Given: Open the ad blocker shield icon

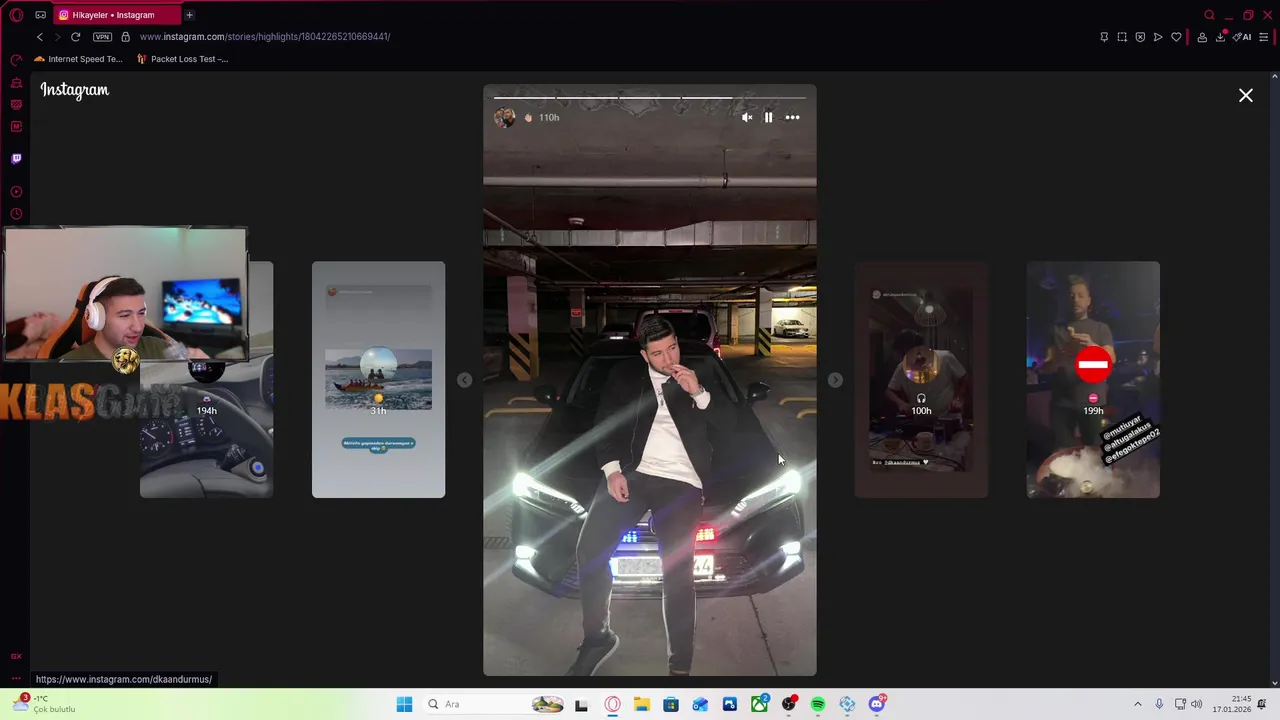Looking at the screenshot, I should pos(1140,37).
